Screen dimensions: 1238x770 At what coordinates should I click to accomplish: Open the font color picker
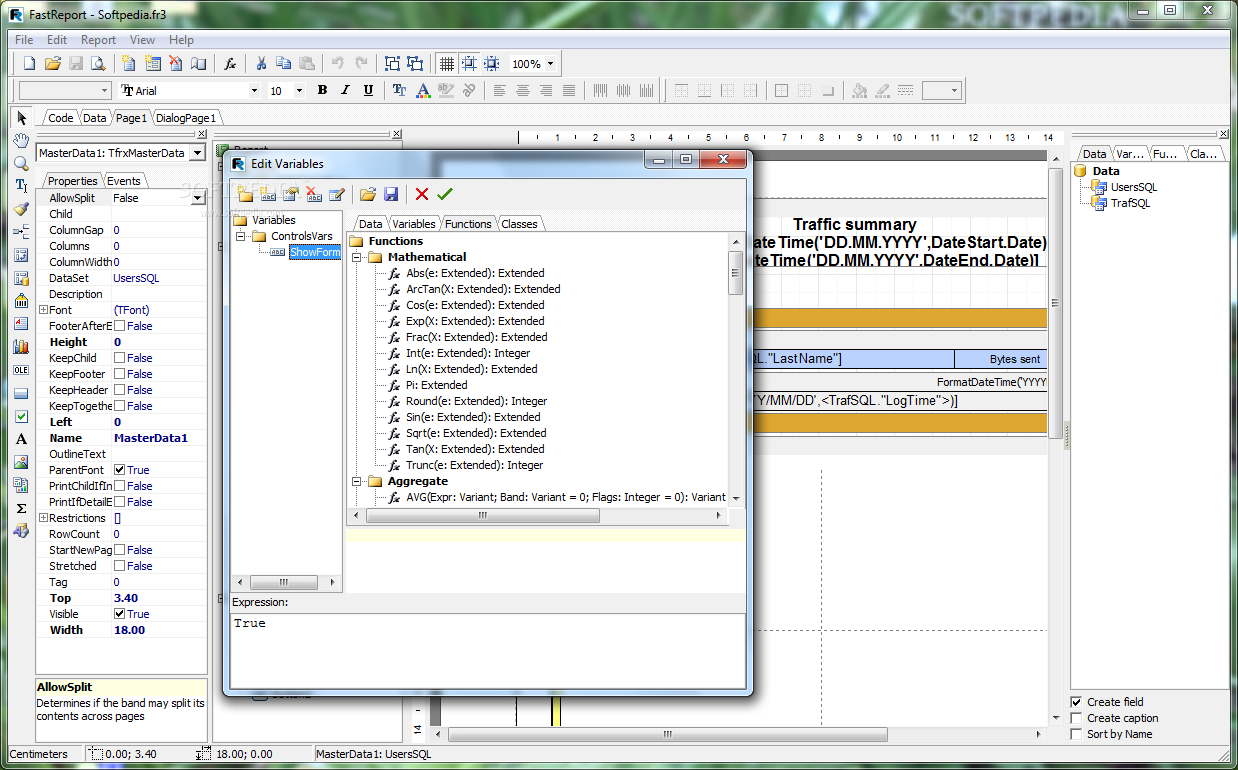coord(422,90)
